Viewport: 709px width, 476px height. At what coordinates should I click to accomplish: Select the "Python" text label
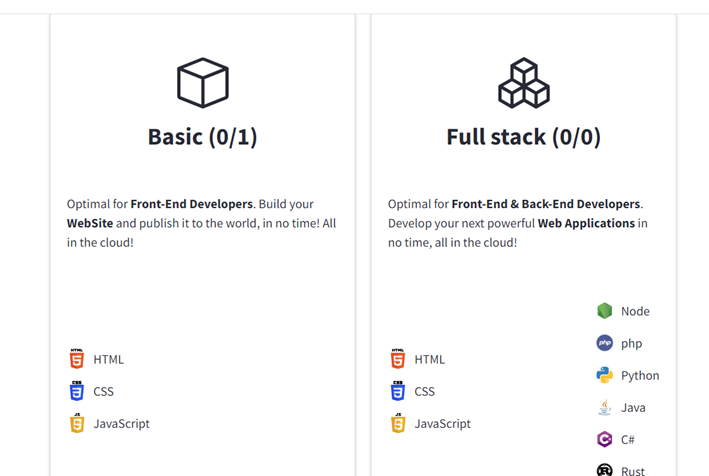click(640, 376)
